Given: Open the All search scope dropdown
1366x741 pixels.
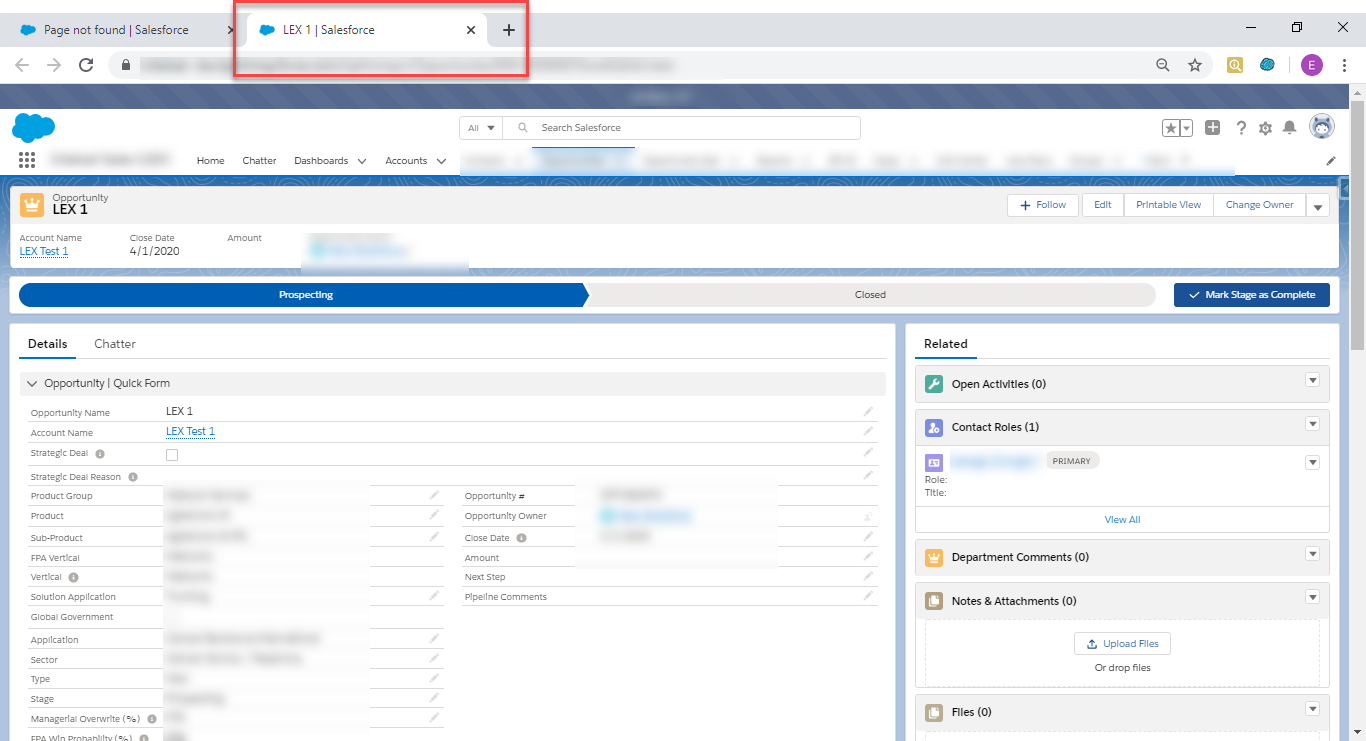Looking at the screenshot, I should (480, 128).
